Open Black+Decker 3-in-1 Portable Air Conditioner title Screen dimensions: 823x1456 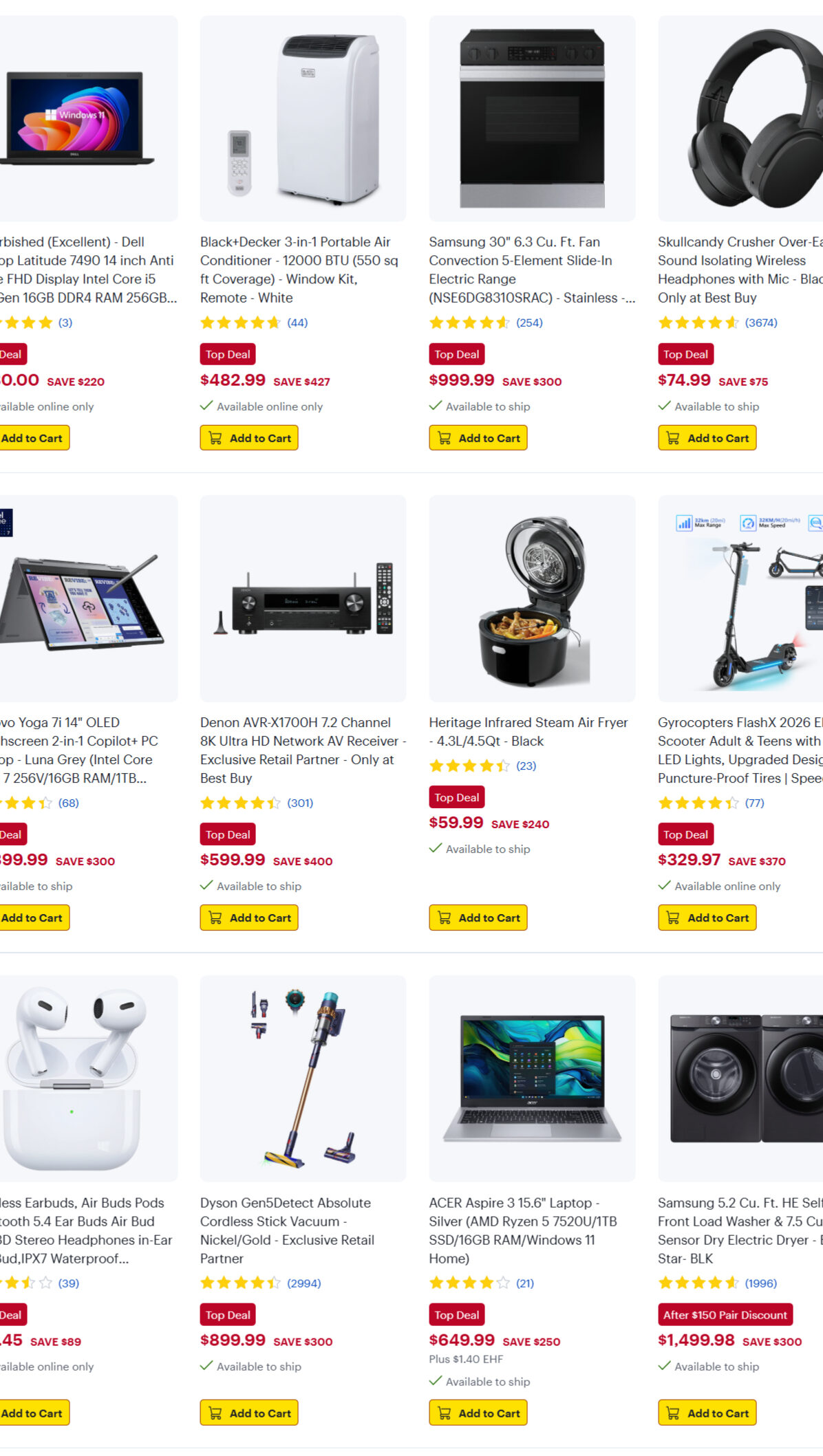pos(299,270)
